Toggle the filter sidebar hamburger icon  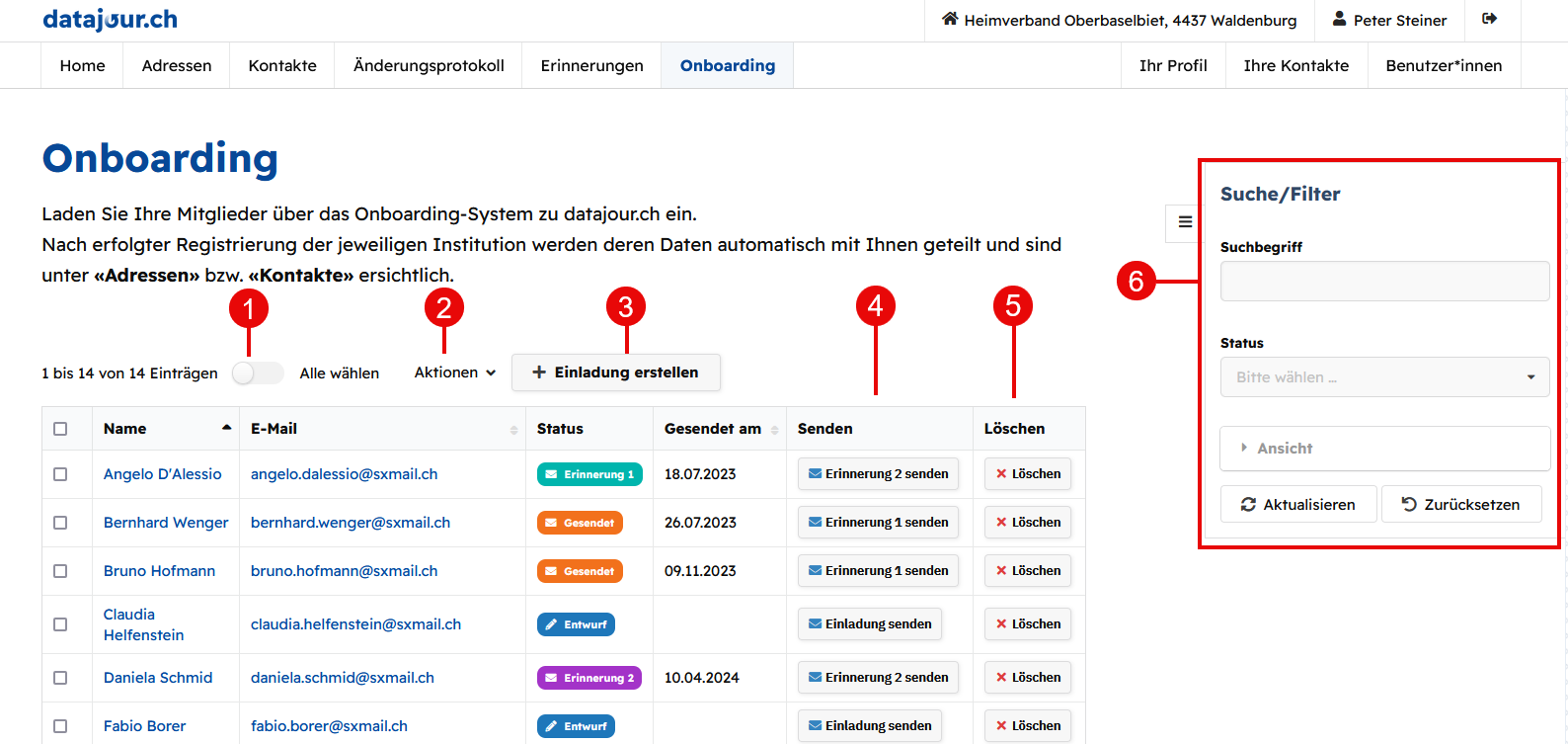click(1185, 222)
